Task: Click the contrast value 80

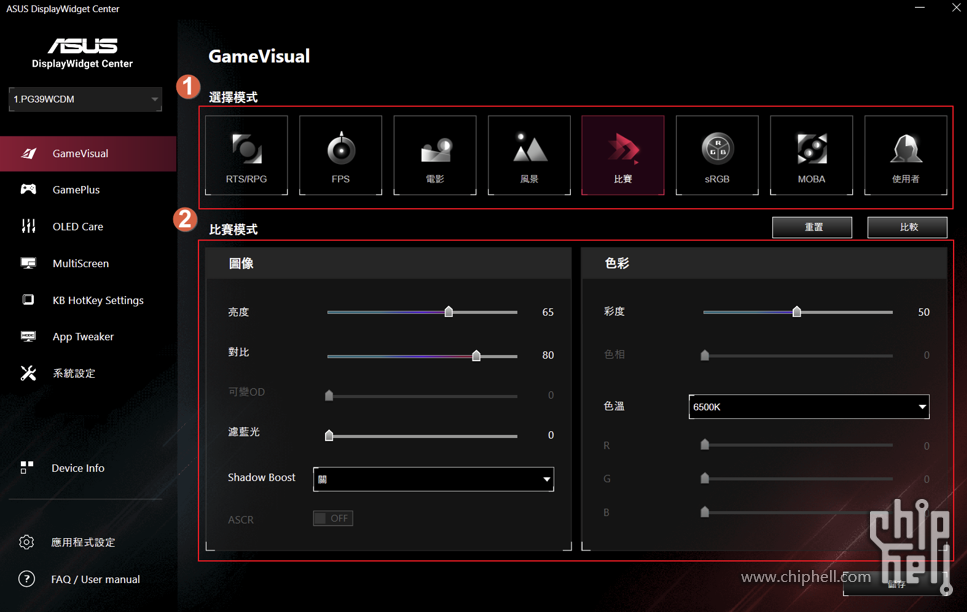Action: 548,355
